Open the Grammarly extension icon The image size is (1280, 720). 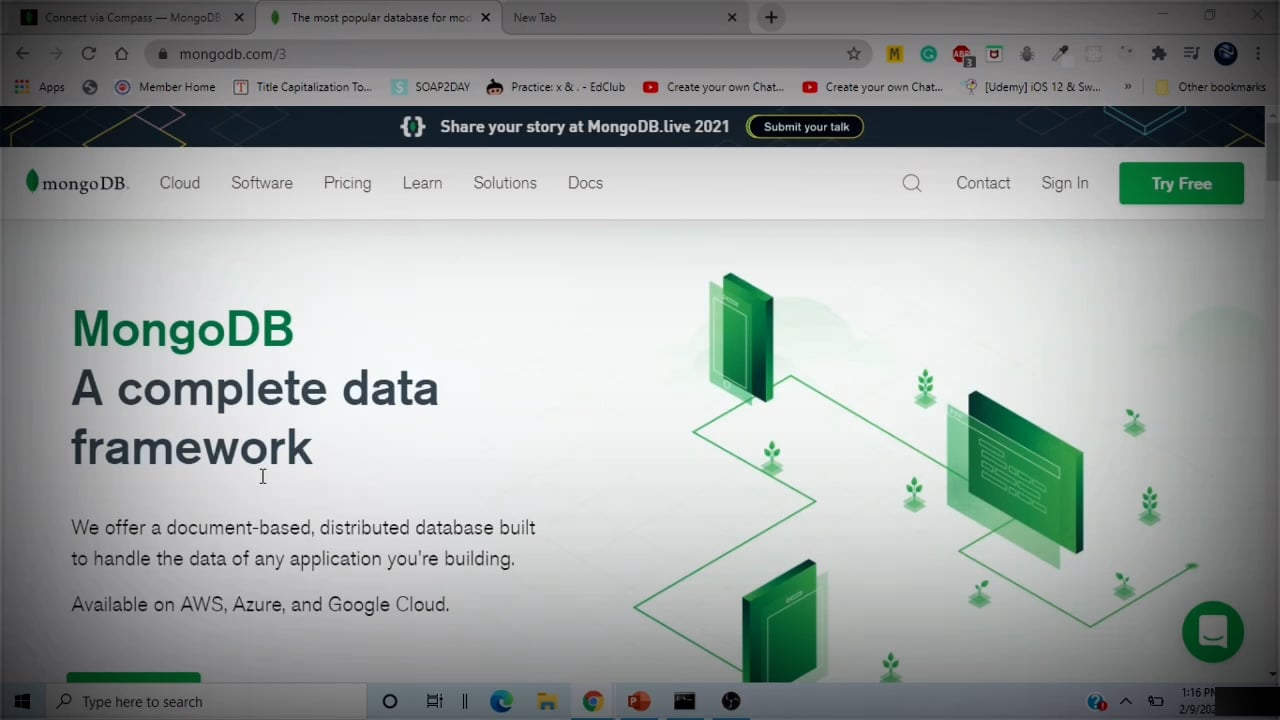click(928, 54)
